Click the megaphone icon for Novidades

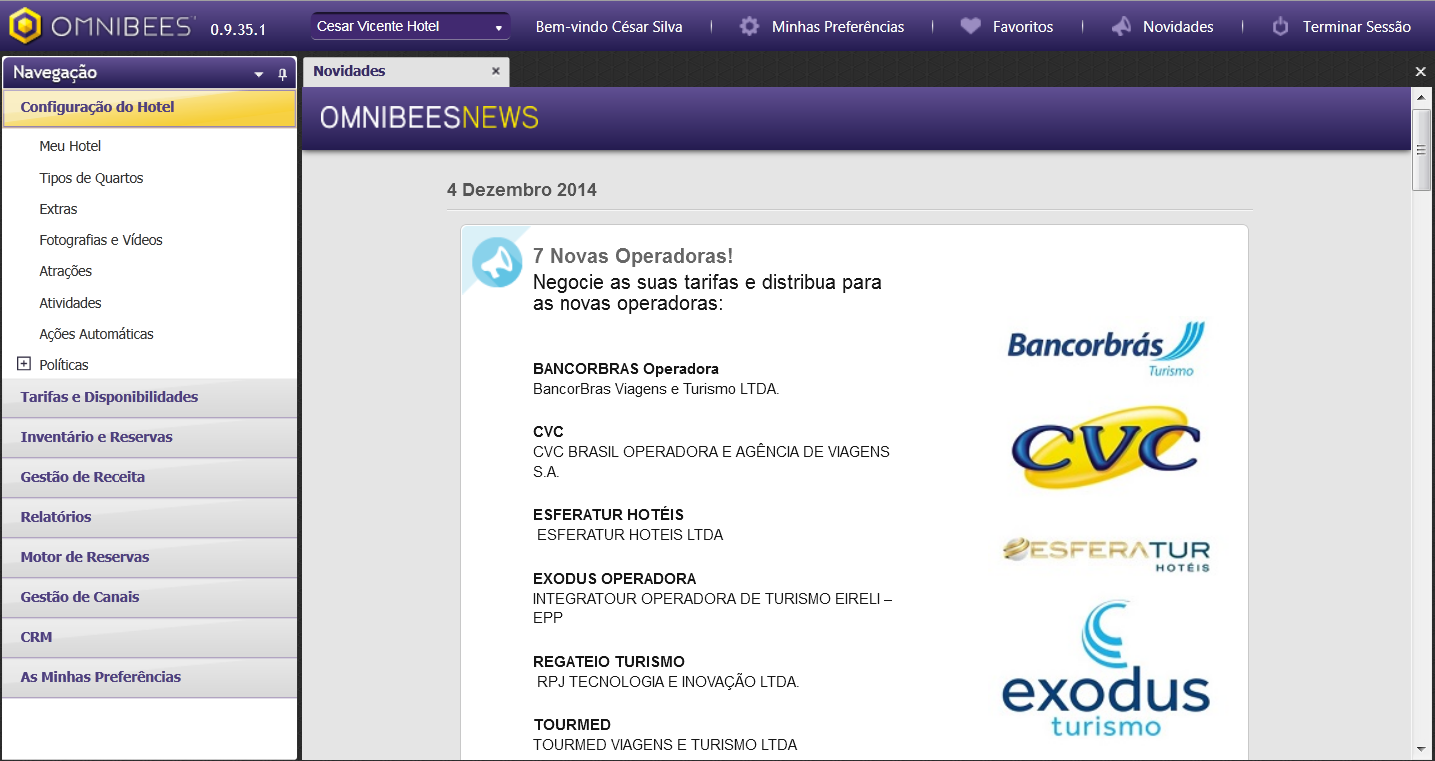coord(1121,27)
